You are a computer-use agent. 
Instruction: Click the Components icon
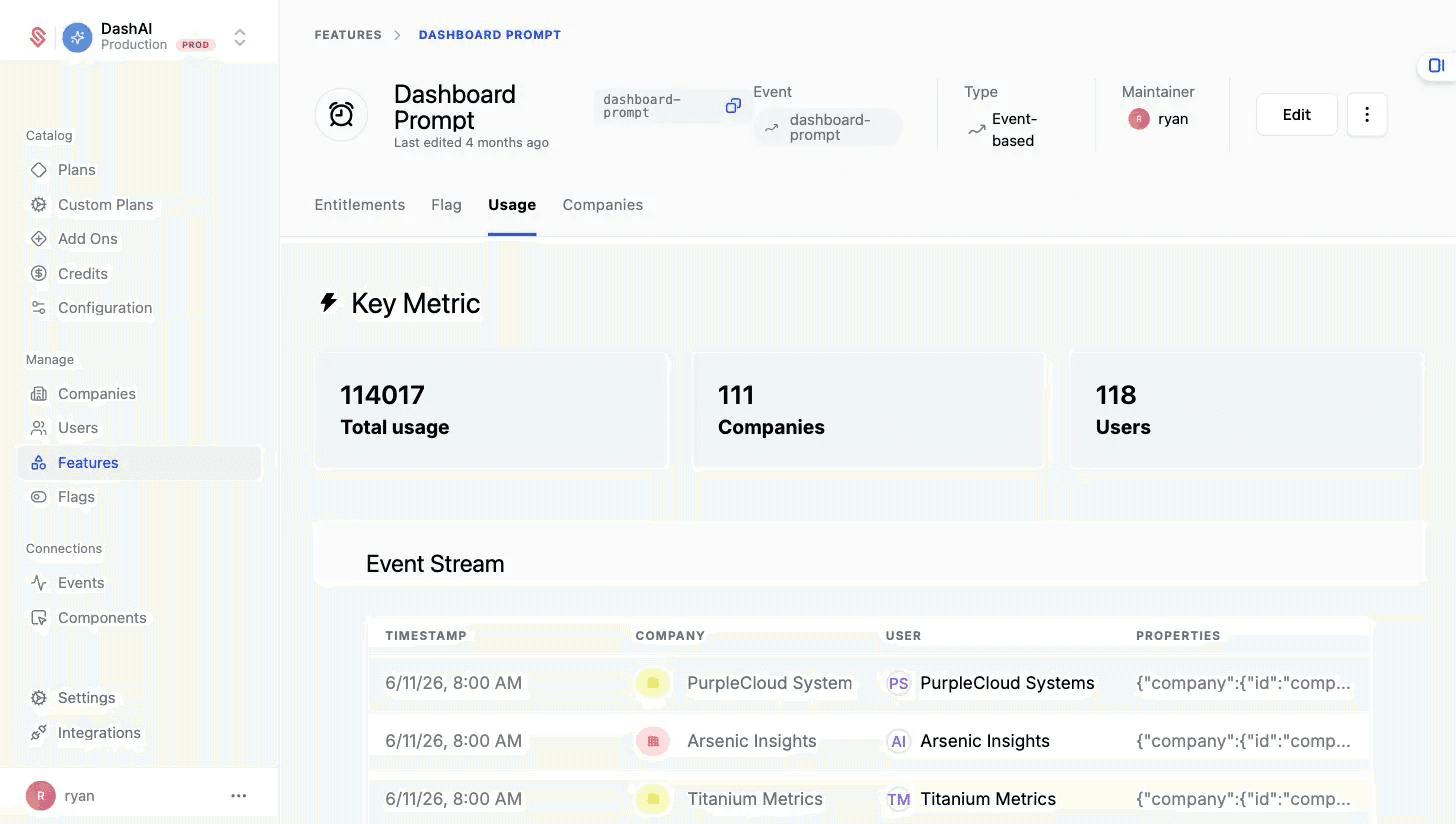point(39,618)
